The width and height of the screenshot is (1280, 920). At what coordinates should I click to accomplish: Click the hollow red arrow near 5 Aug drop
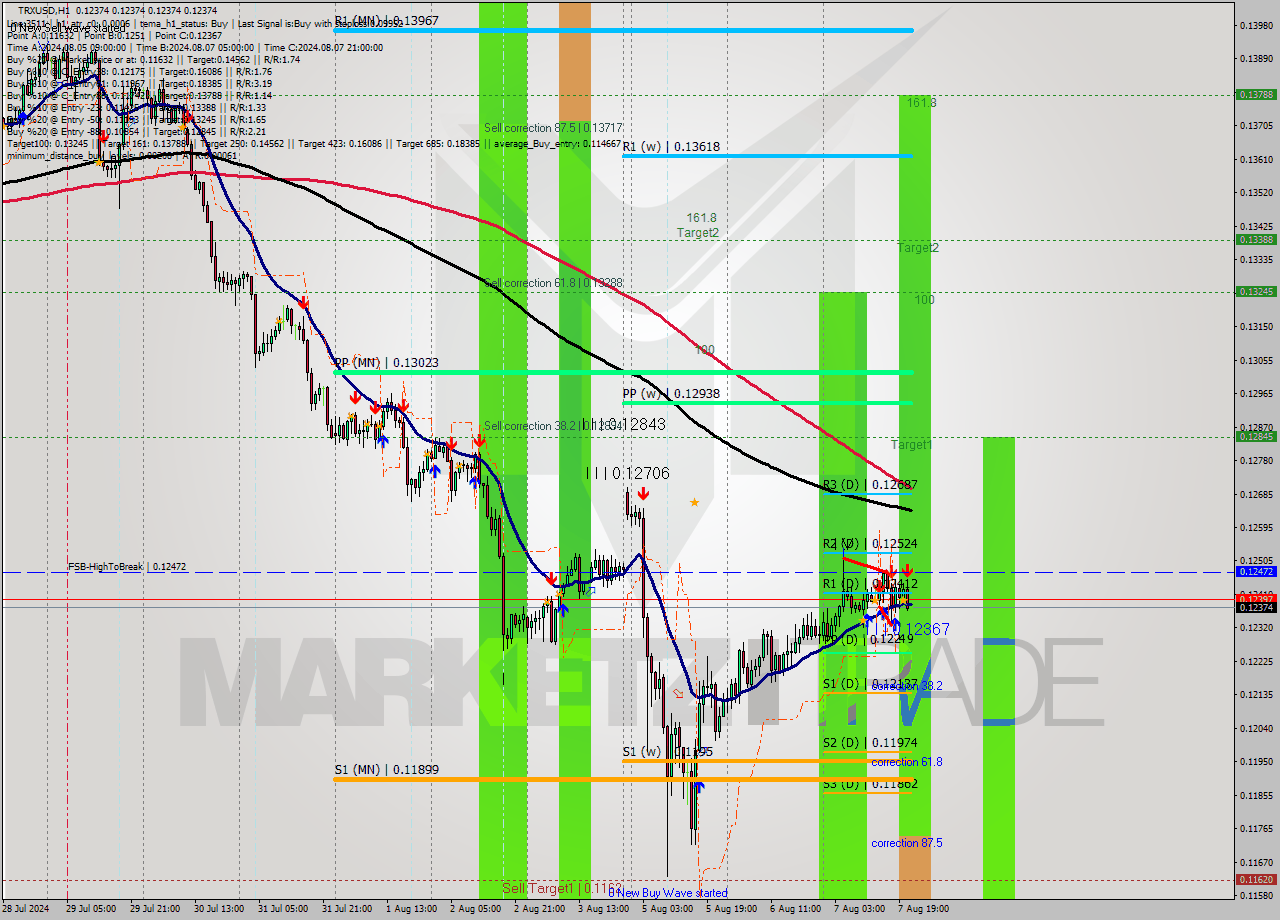coord(679,692)
